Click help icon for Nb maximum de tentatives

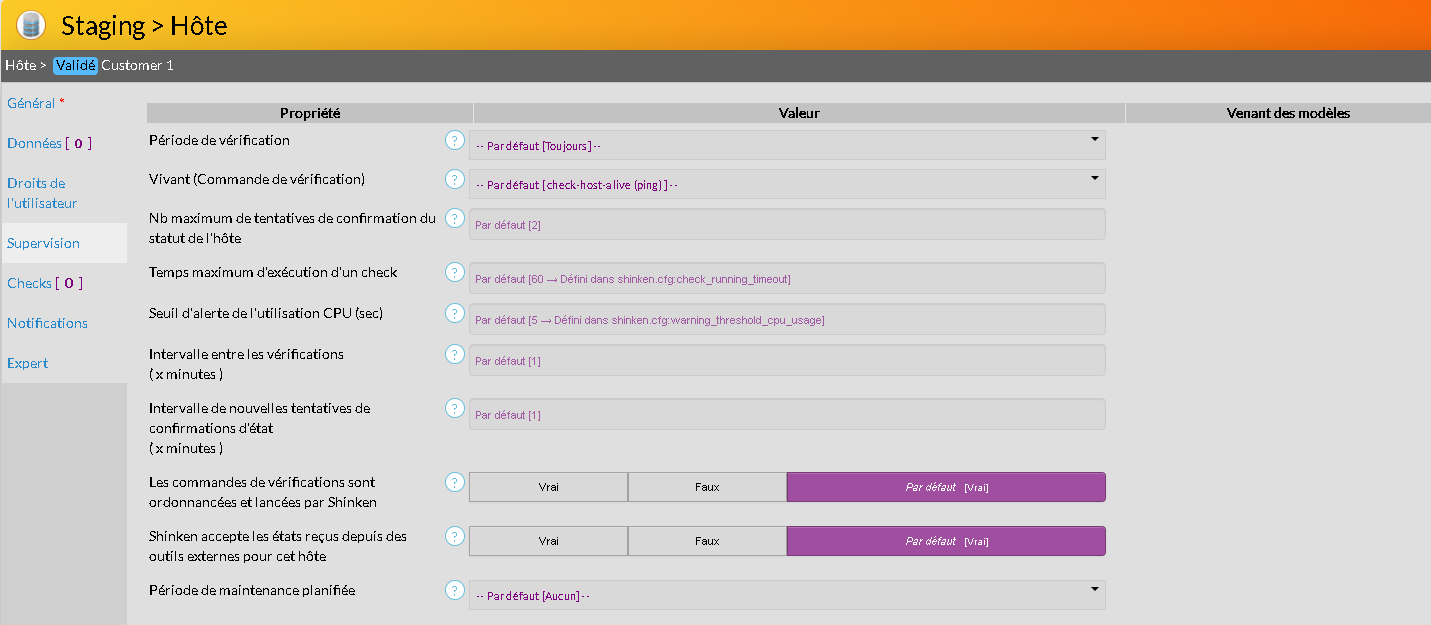455,218
